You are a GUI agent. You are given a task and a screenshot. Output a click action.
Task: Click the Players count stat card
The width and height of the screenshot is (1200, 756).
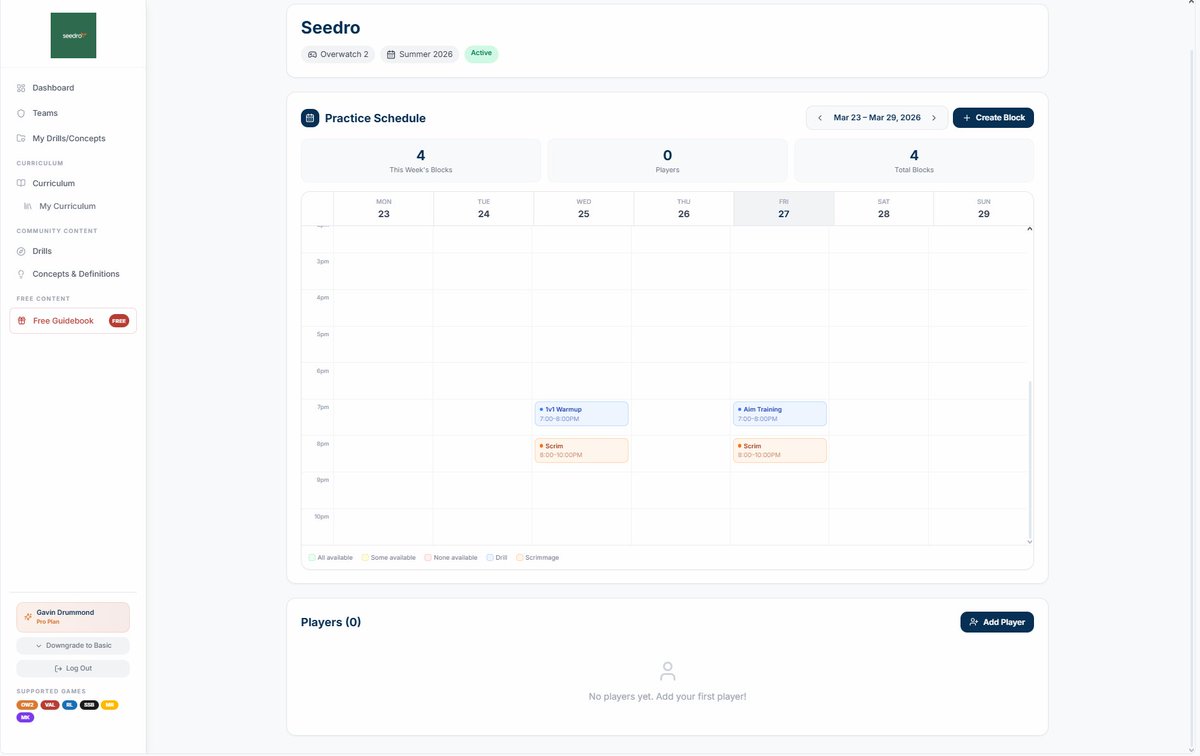click(x=667, y=160)
